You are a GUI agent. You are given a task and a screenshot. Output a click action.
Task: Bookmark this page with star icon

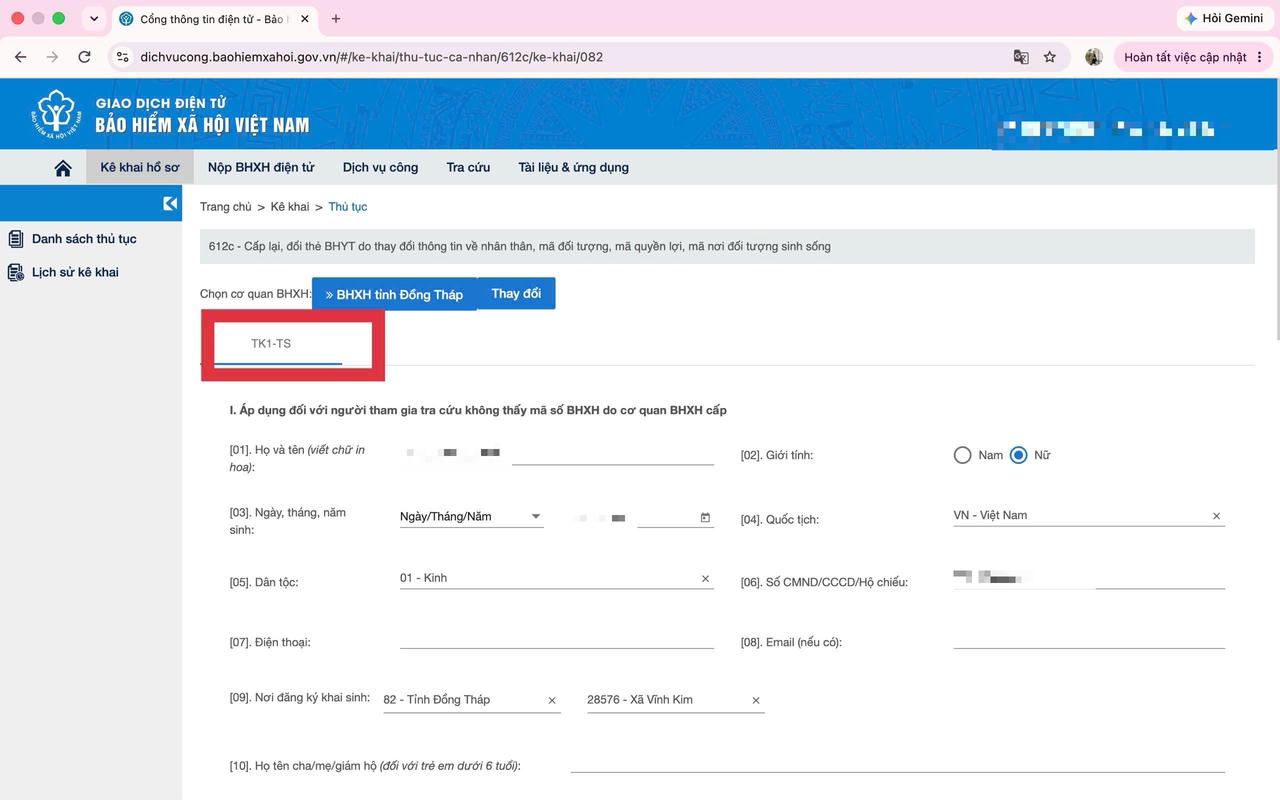[1050, 57]
